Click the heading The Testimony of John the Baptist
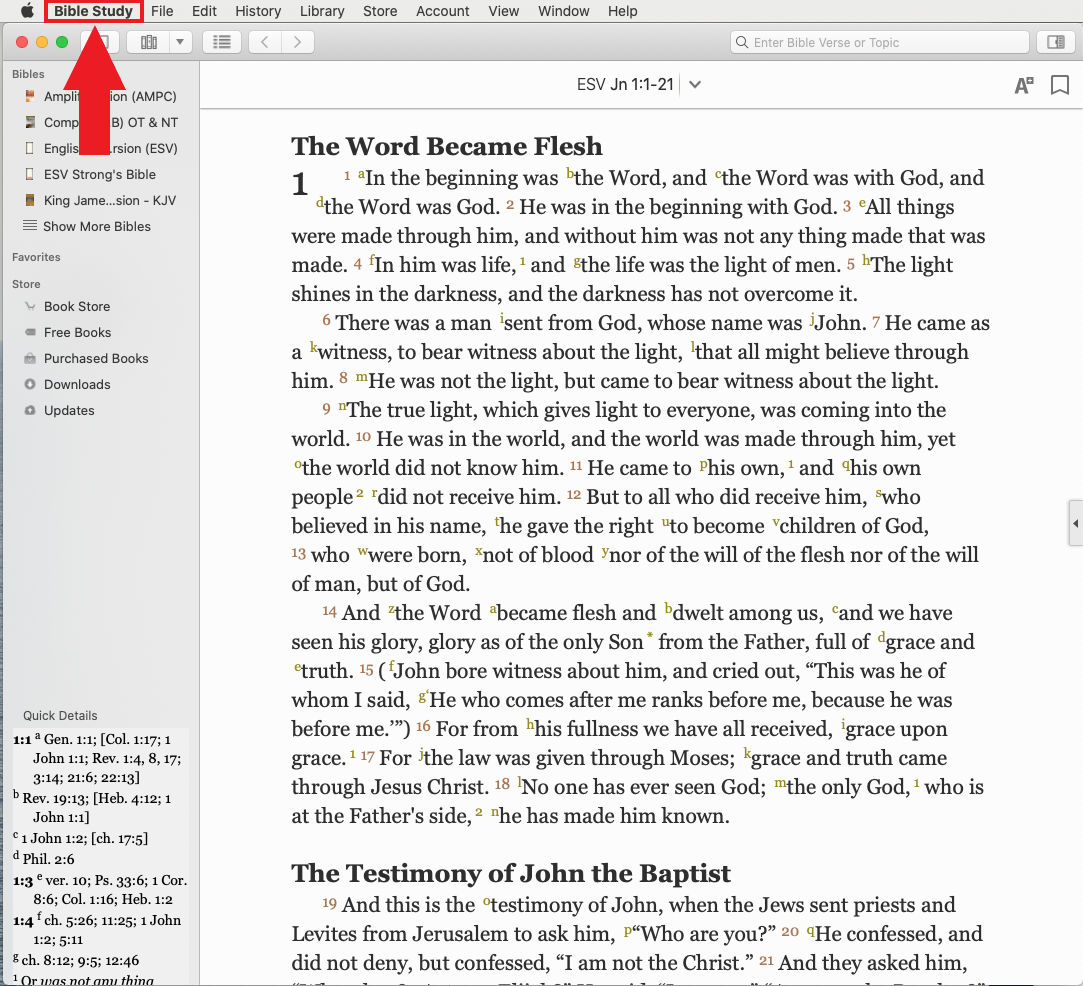 tap(510, 873)
